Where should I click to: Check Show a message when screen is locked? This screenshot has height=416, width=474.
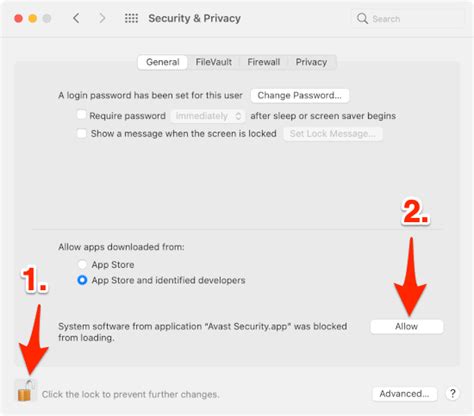(x=81, y=133)
